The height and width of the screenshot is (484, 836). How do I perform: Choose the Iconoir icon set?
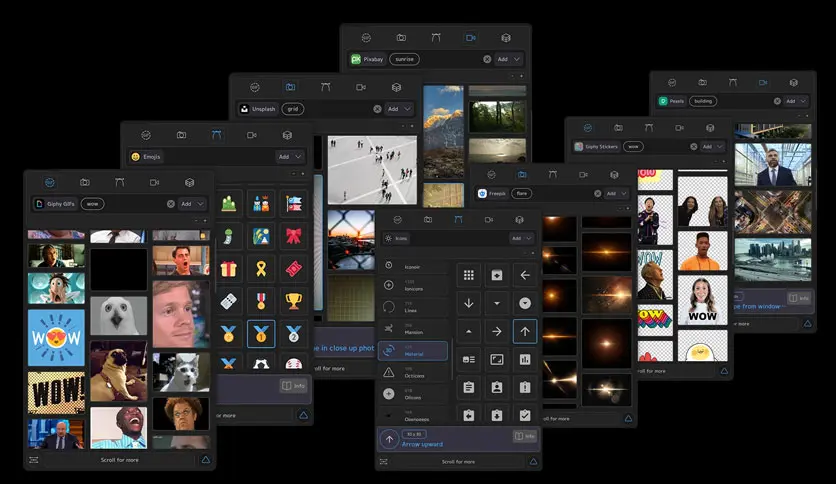pos(413,265)
